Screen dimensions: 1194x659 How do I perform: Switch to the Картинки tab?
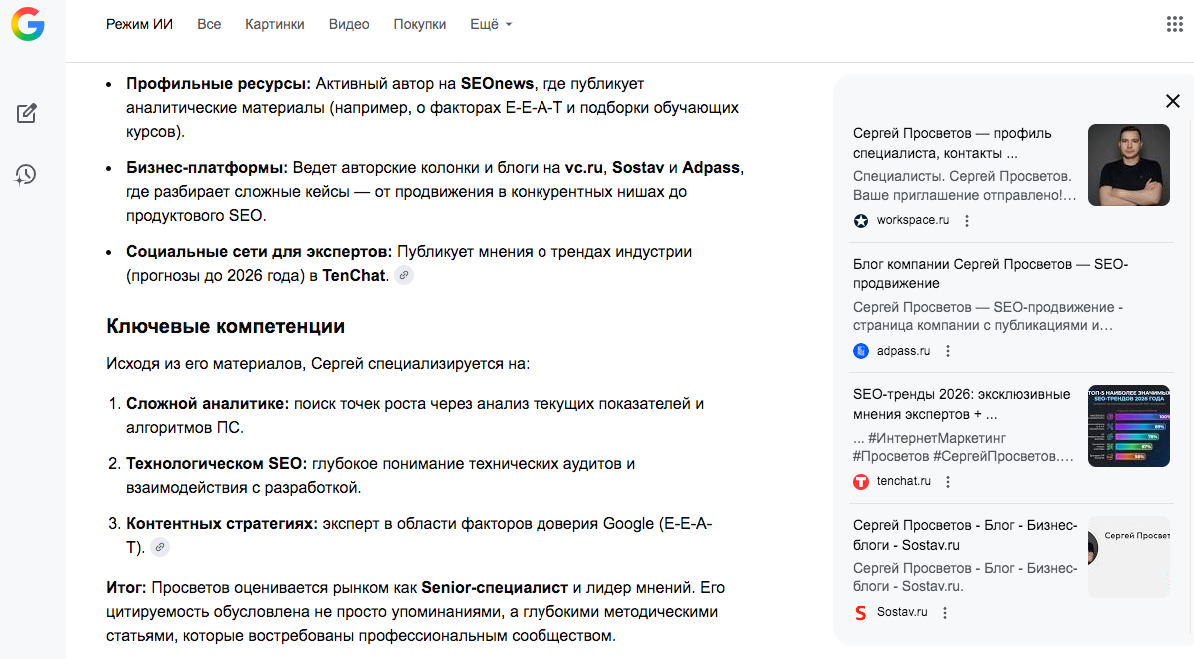274,24
